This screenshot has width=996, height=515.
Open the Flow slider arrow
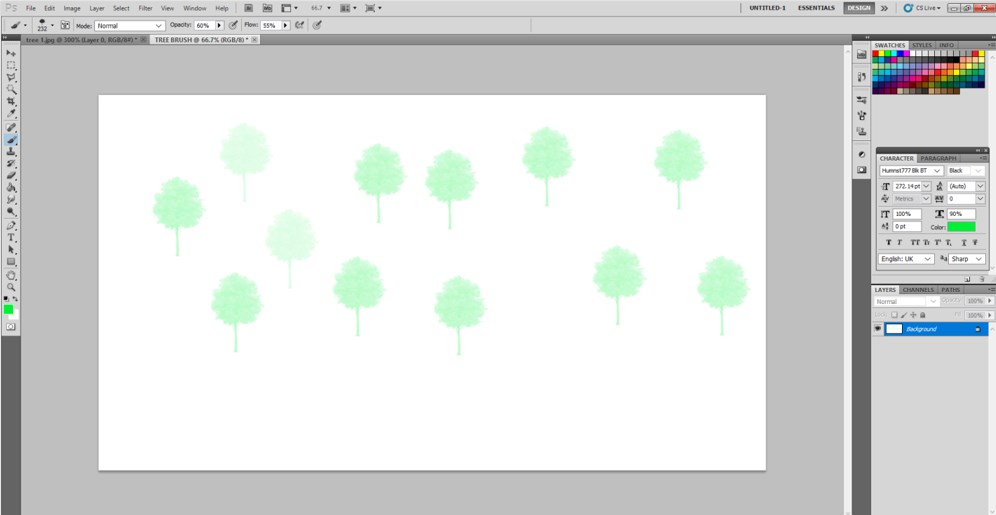click(x=286, y=25)
